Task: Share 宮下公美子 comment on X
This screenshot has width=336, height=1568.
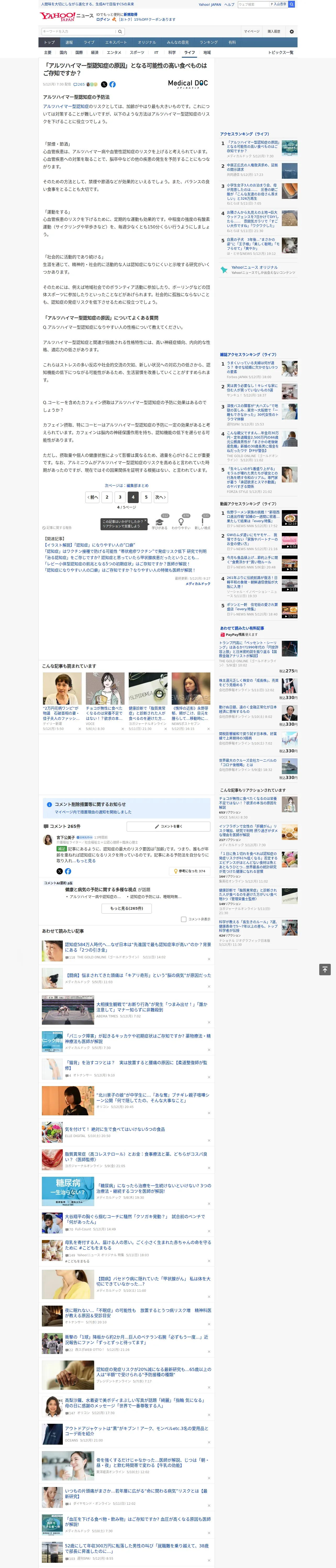Action: click(60, 871)
